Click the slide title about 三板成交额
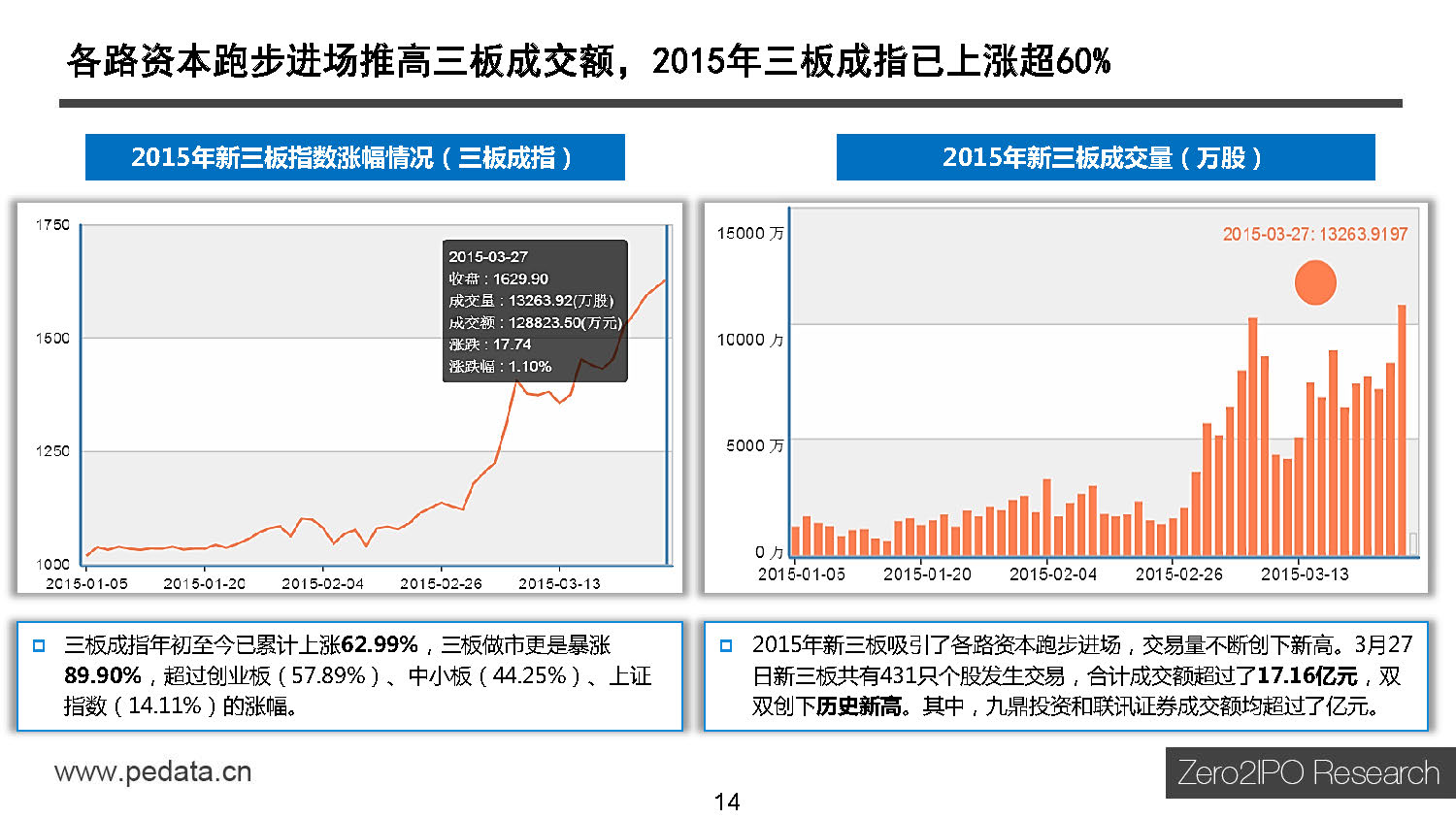The image size is (1456, 819). click(589, 61)
